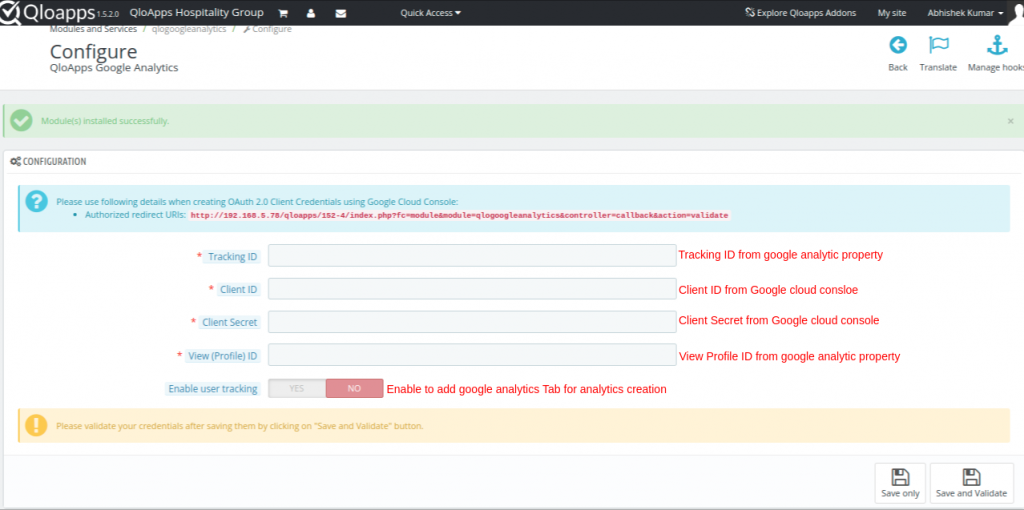Focus the Tracking ID input field

pyautogui.click(x=472, y=255)
